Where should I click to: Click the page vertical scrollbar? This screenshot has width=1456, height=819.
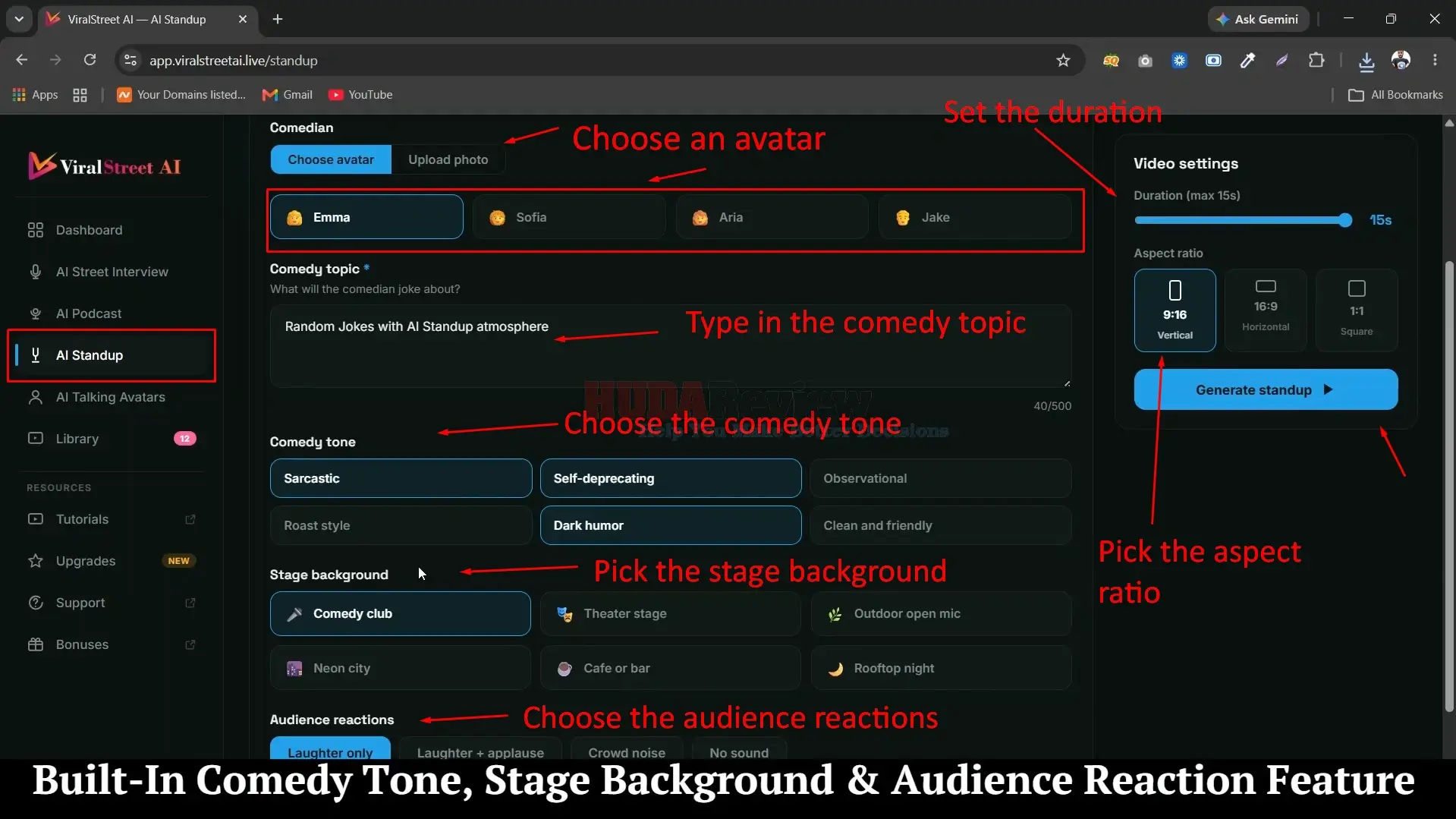click(1449, 486)
